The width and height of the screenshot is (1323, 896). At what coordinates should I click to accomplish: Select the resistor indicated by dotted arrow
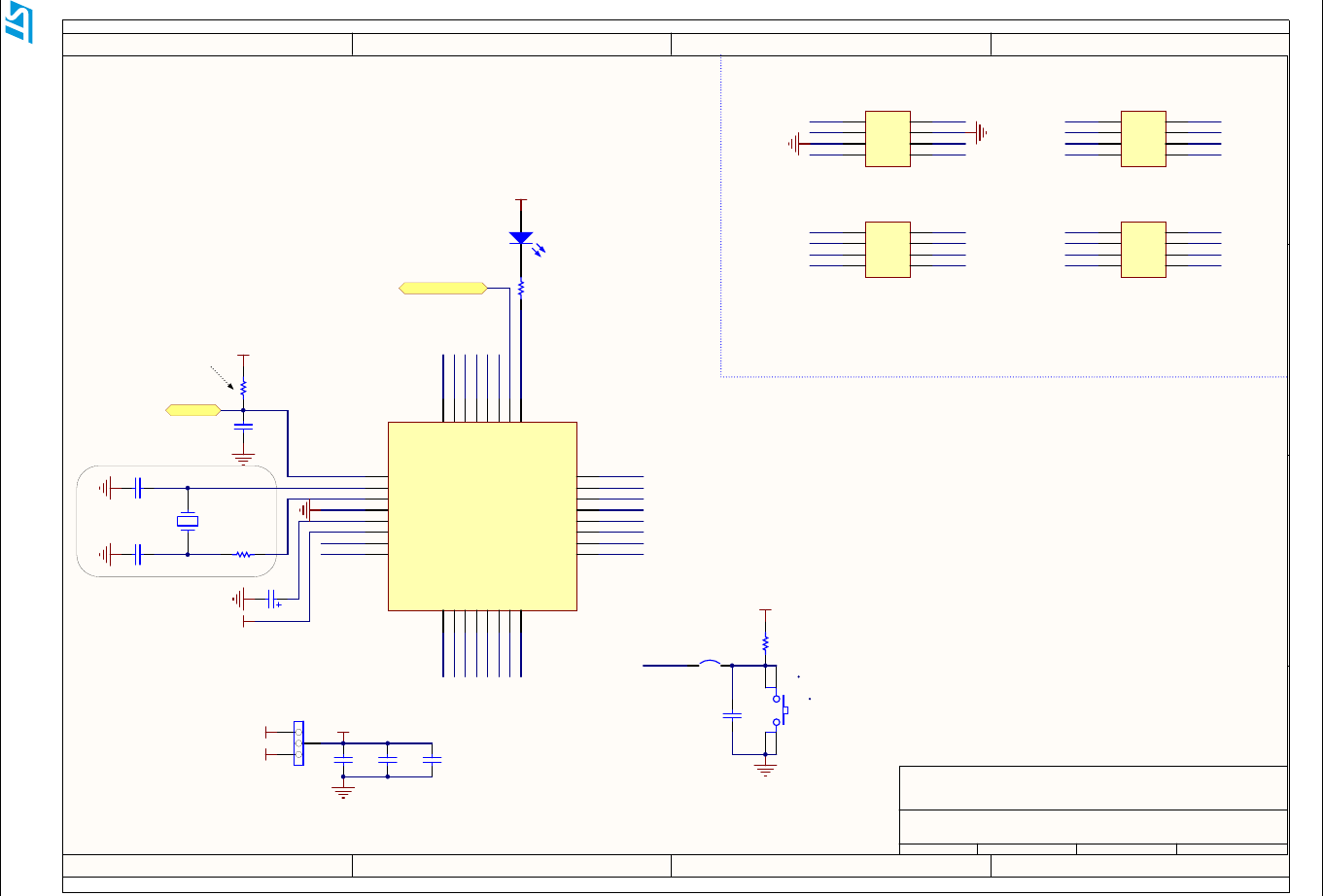tap(243, 388)
